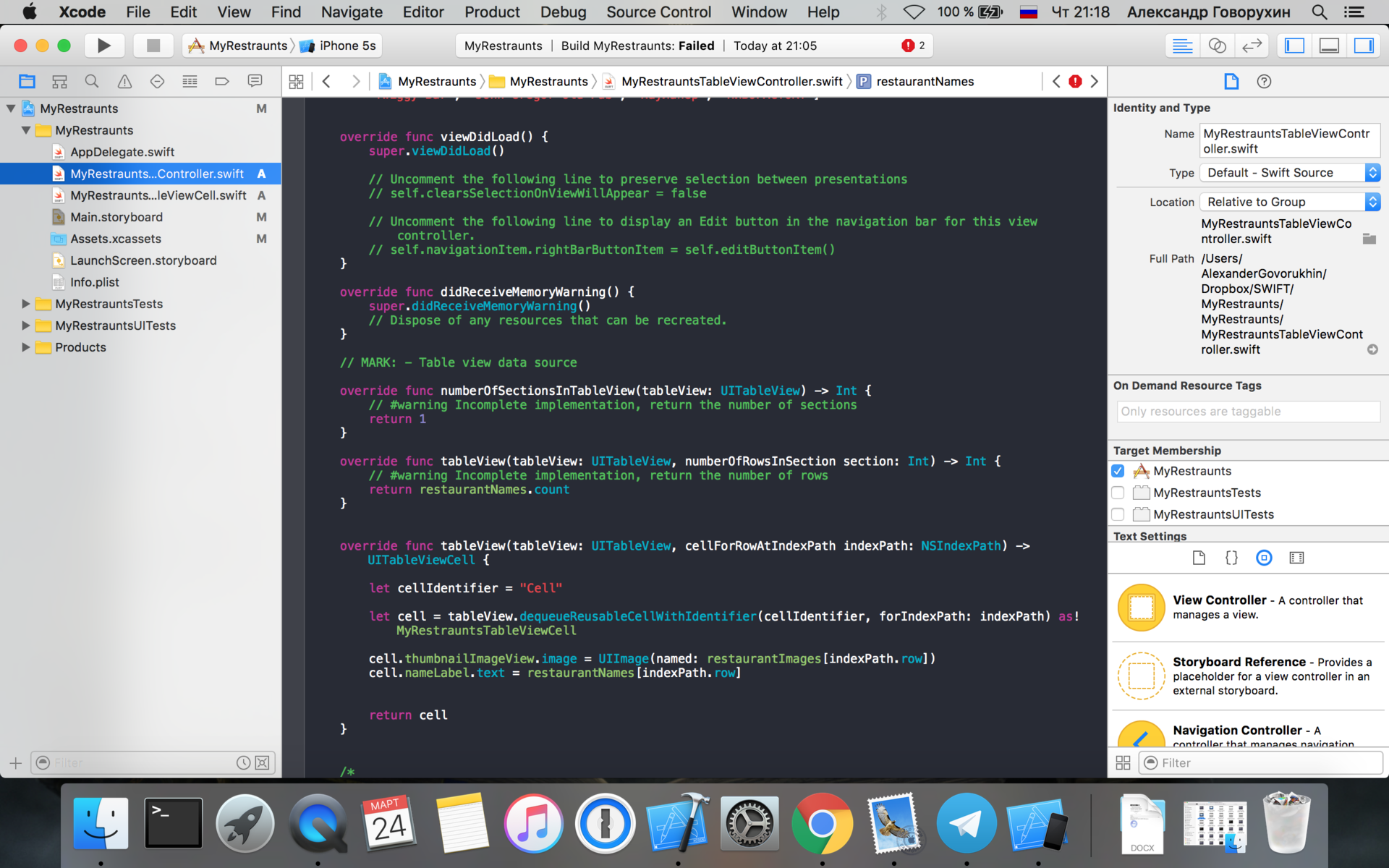Jump to previous issue

click(x=1056, y=82)
